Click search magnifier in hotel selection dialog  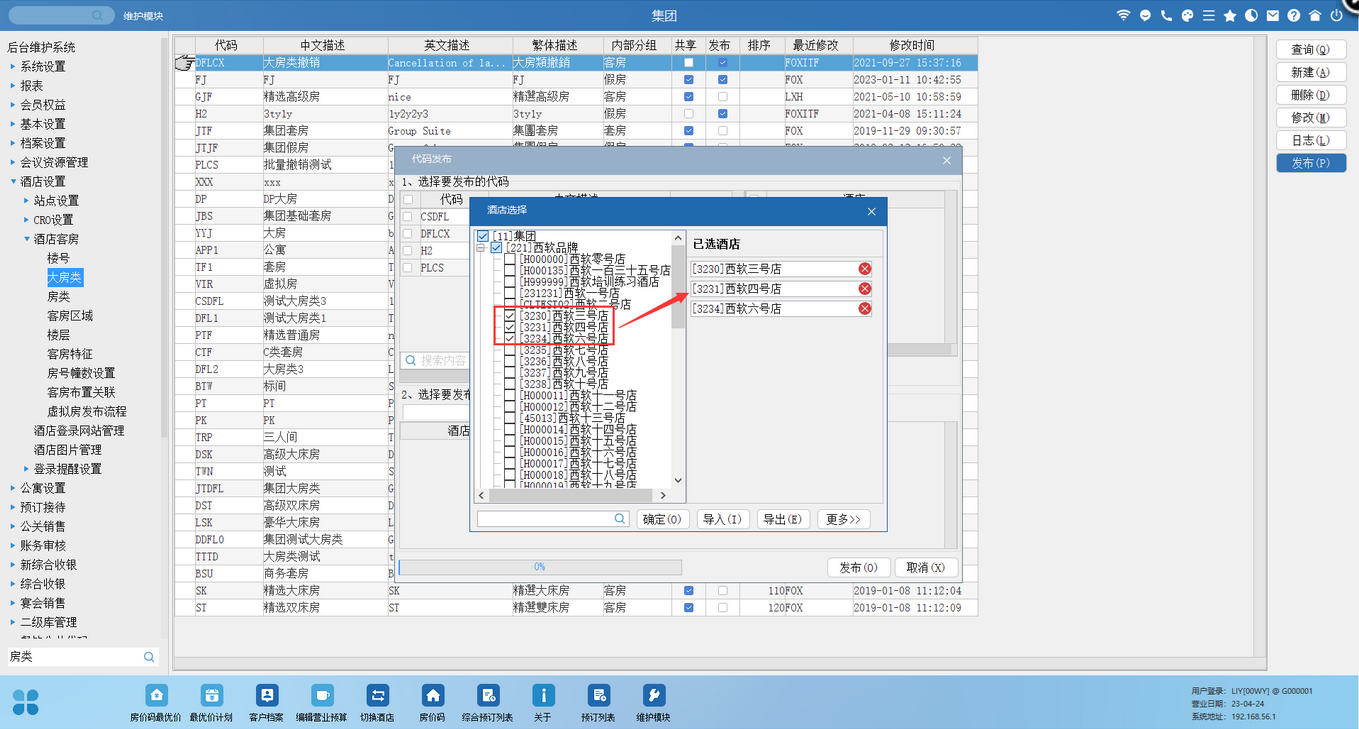point(620,519)
